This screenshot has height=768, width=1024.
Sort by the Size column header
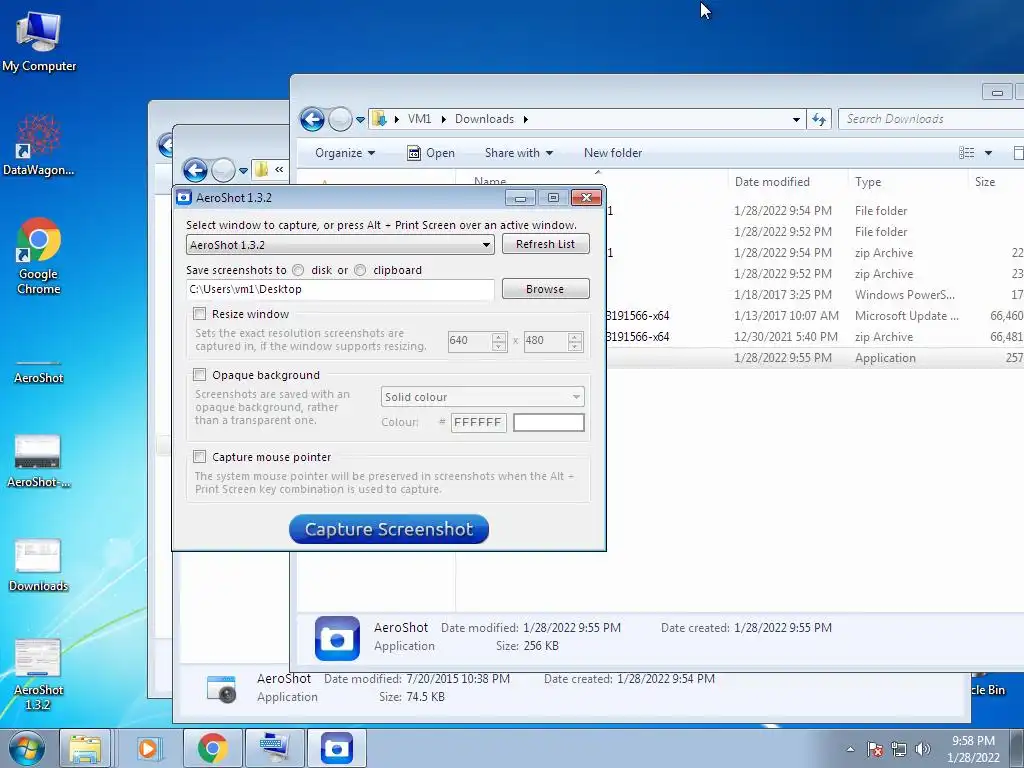(x=995, y=182)
